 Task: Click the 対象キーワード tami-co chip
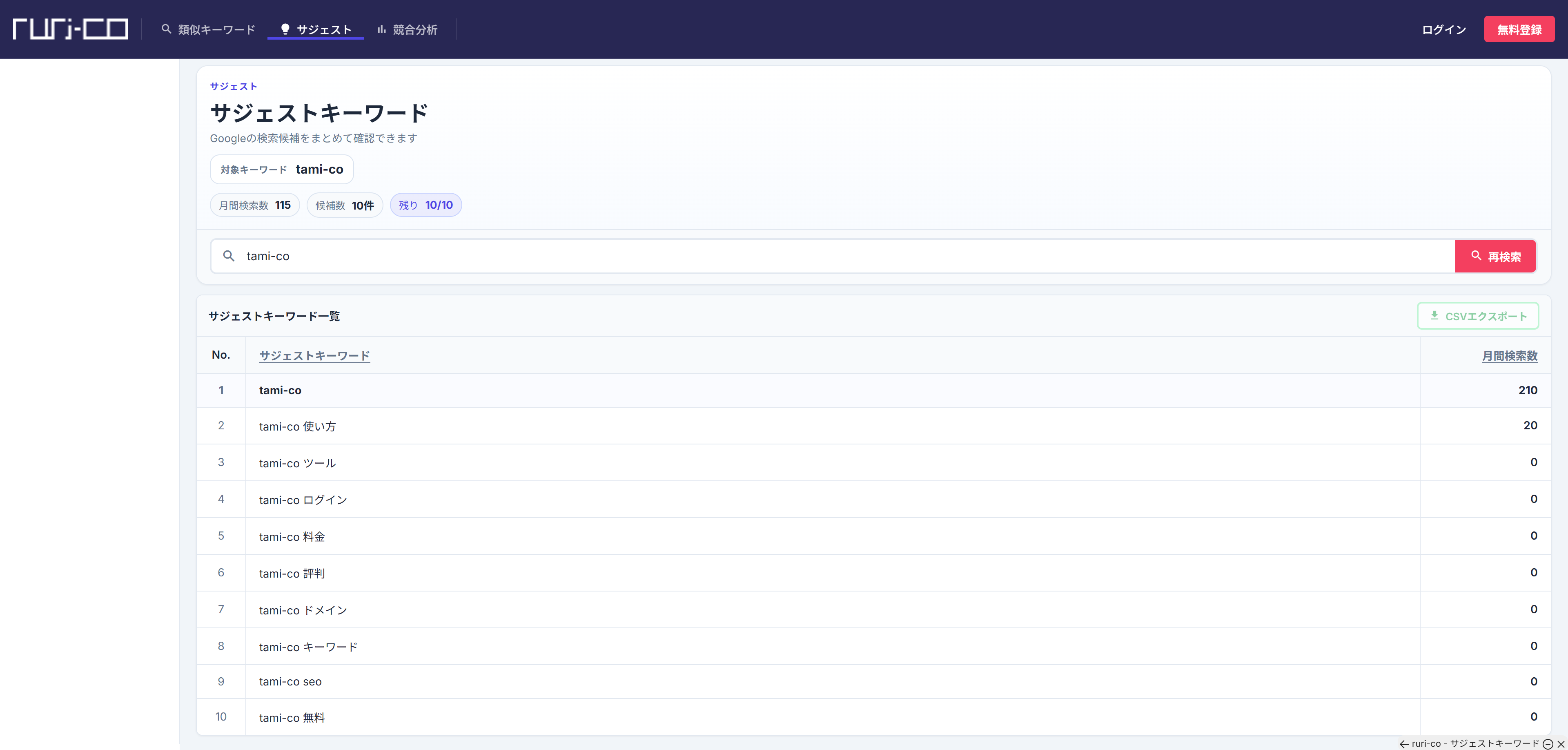pyautogui.click(x=282, y=169)
